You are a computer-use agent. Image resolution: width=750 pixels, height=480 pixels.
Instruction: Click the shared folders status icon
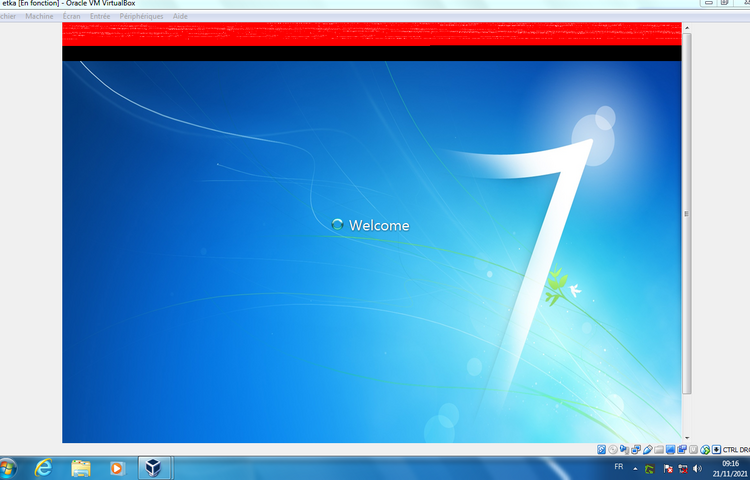click(659, 449)
